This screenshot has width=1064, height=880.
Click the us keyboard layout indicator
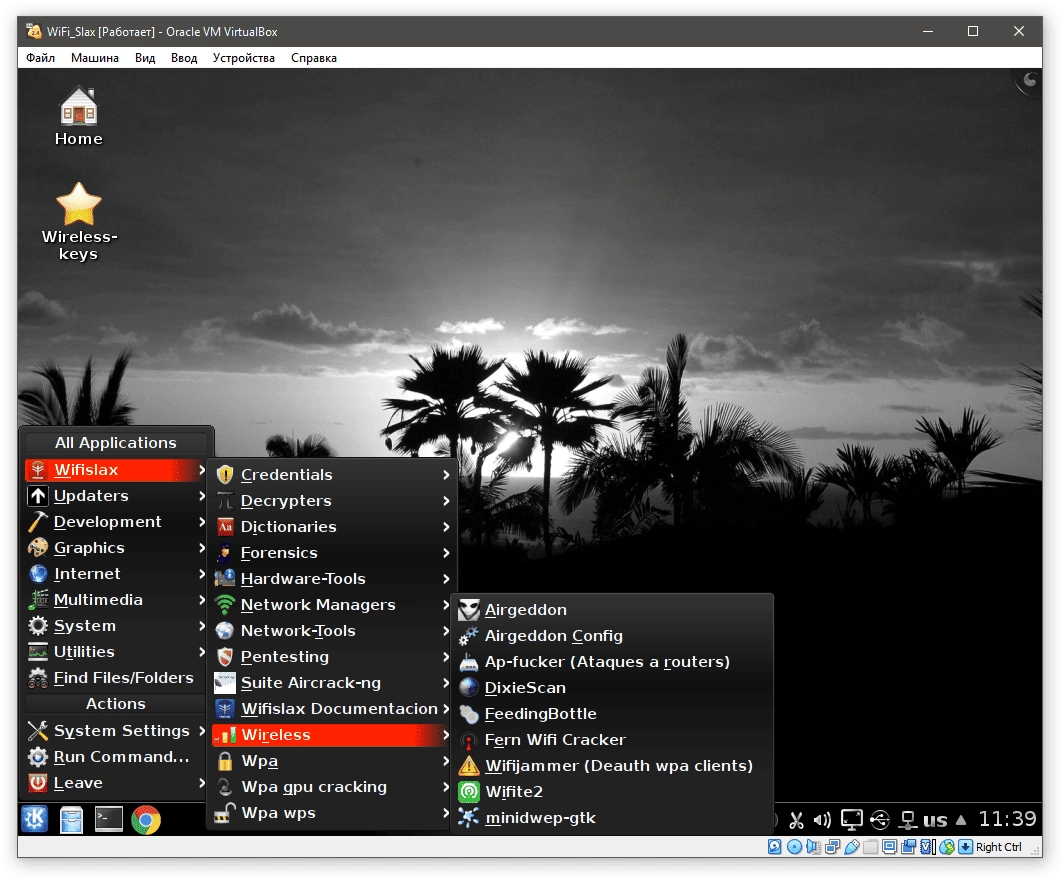[x=935, y=820]
